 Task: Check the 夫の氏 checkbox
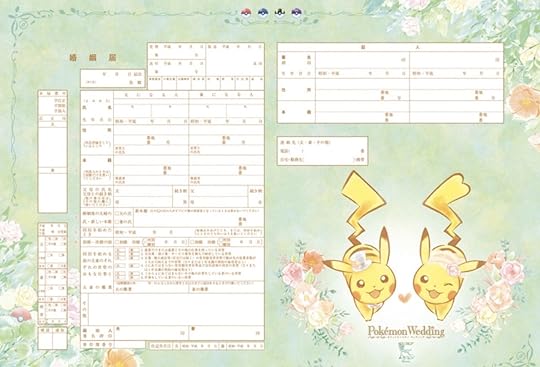[x=117, y=214]
